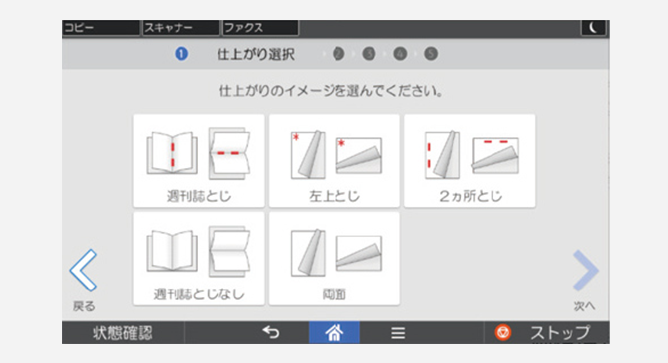
Task: Open the コピー tab
Action: pos(101,28)
